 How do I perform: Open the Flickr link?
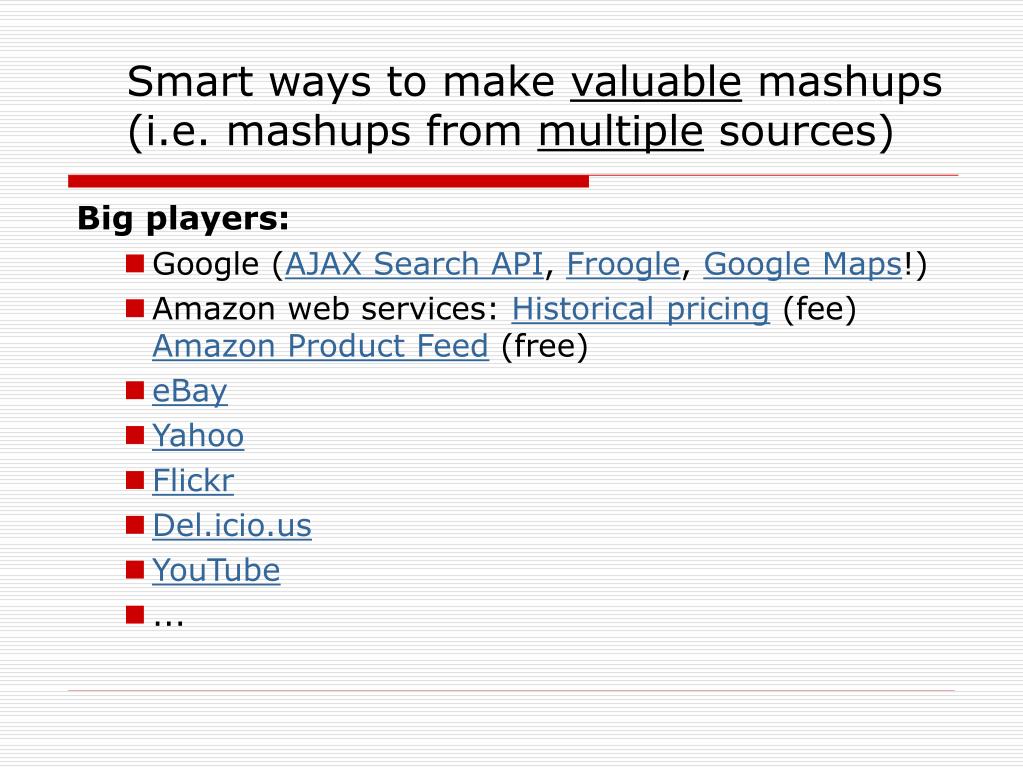(x=193, y=481)
